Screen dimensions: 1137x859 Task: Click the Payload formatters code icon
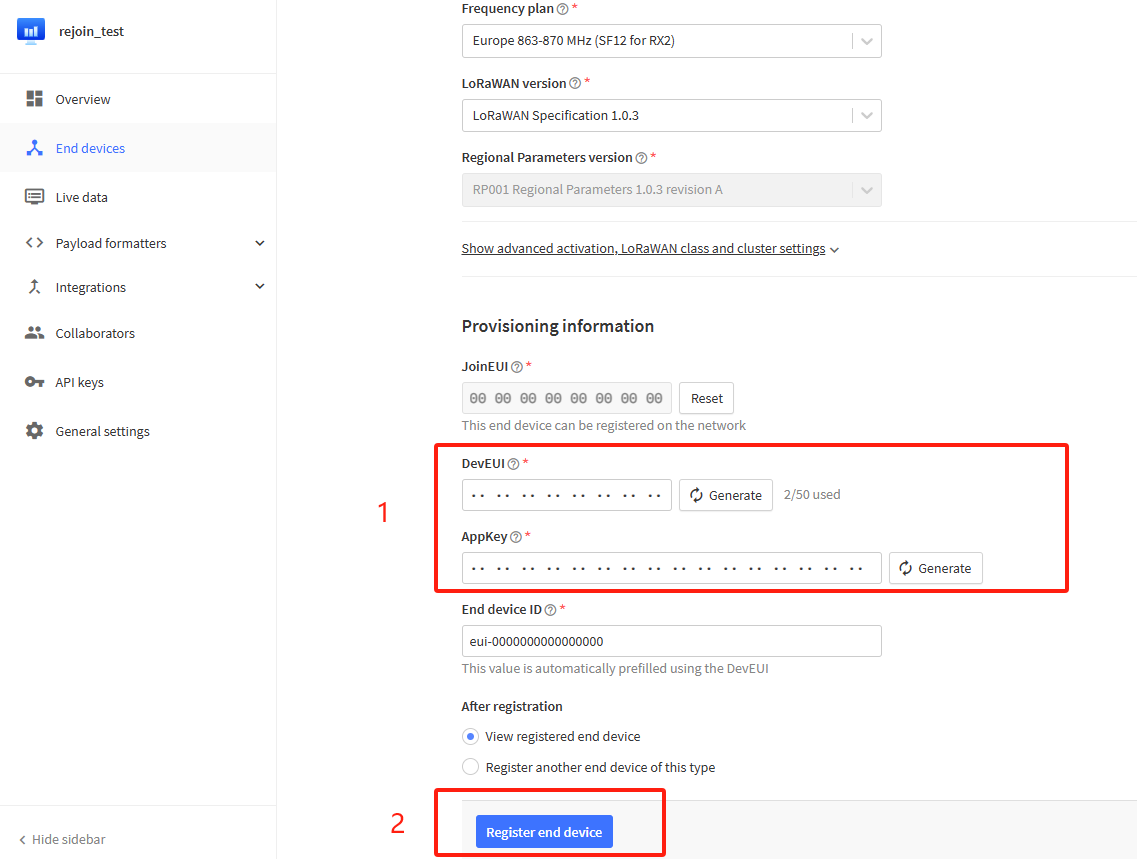click(x=34, y=243)
